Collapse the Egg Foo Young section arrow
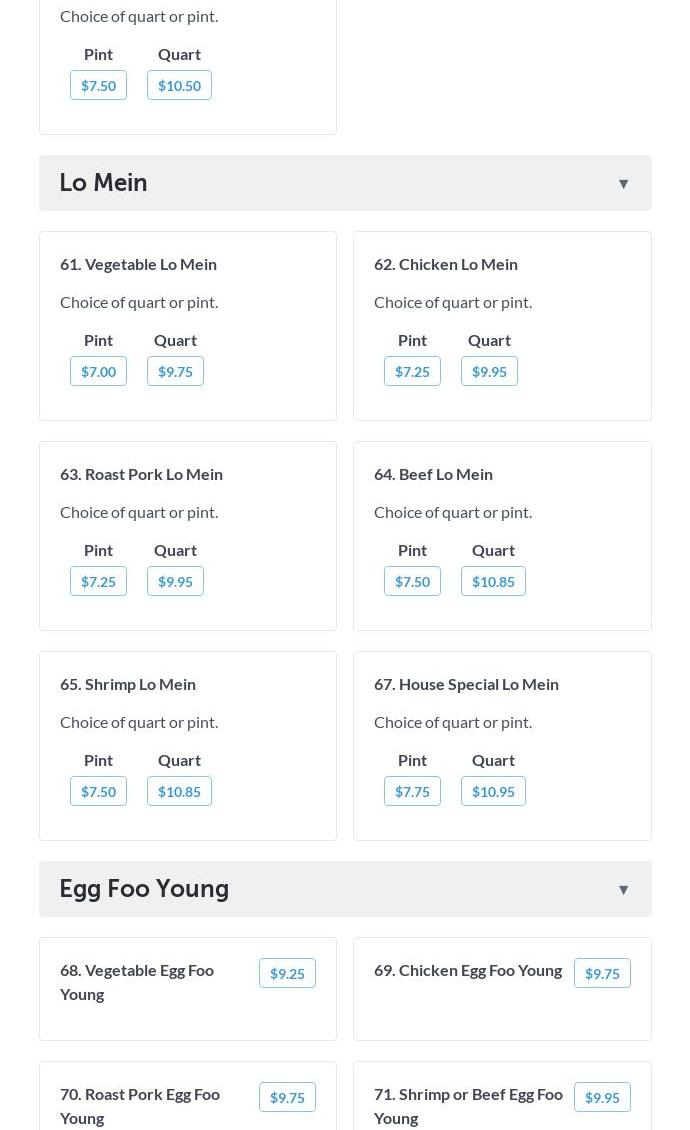Viewport: 690px width, 1130px height. click(x=623, y=890)
